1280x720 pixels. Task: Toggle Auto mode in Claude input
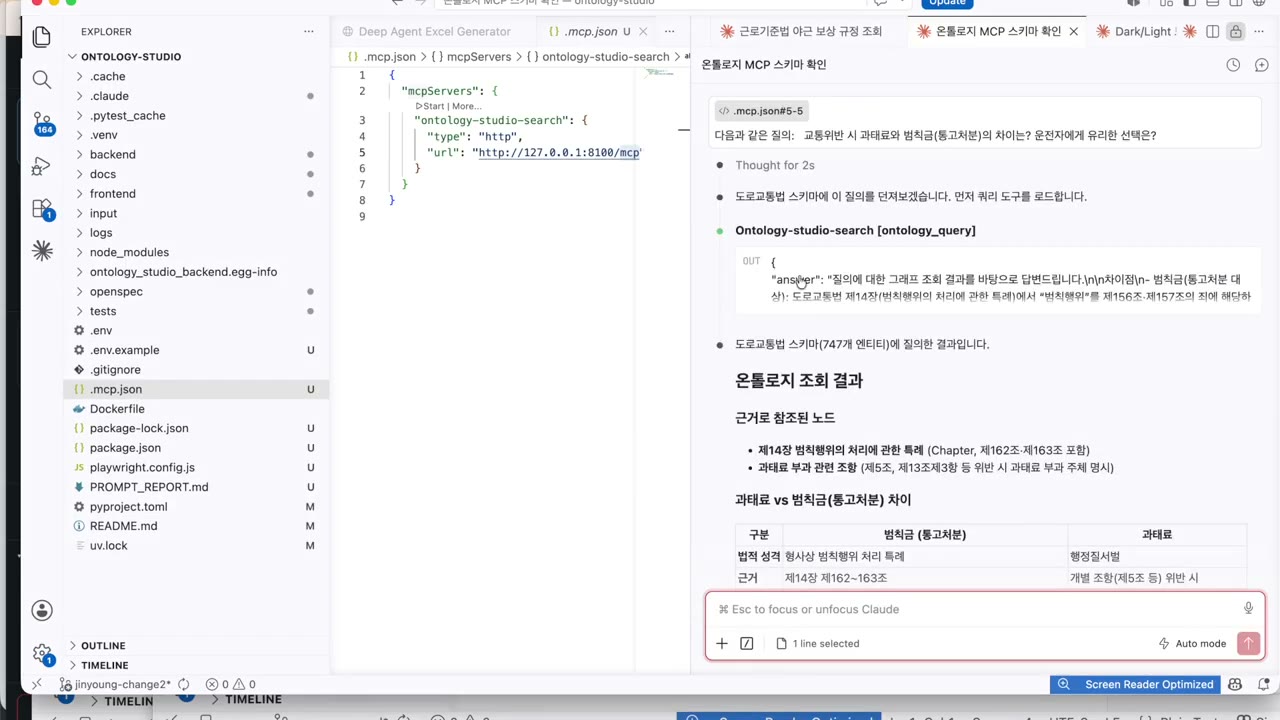pos(1192,644)
